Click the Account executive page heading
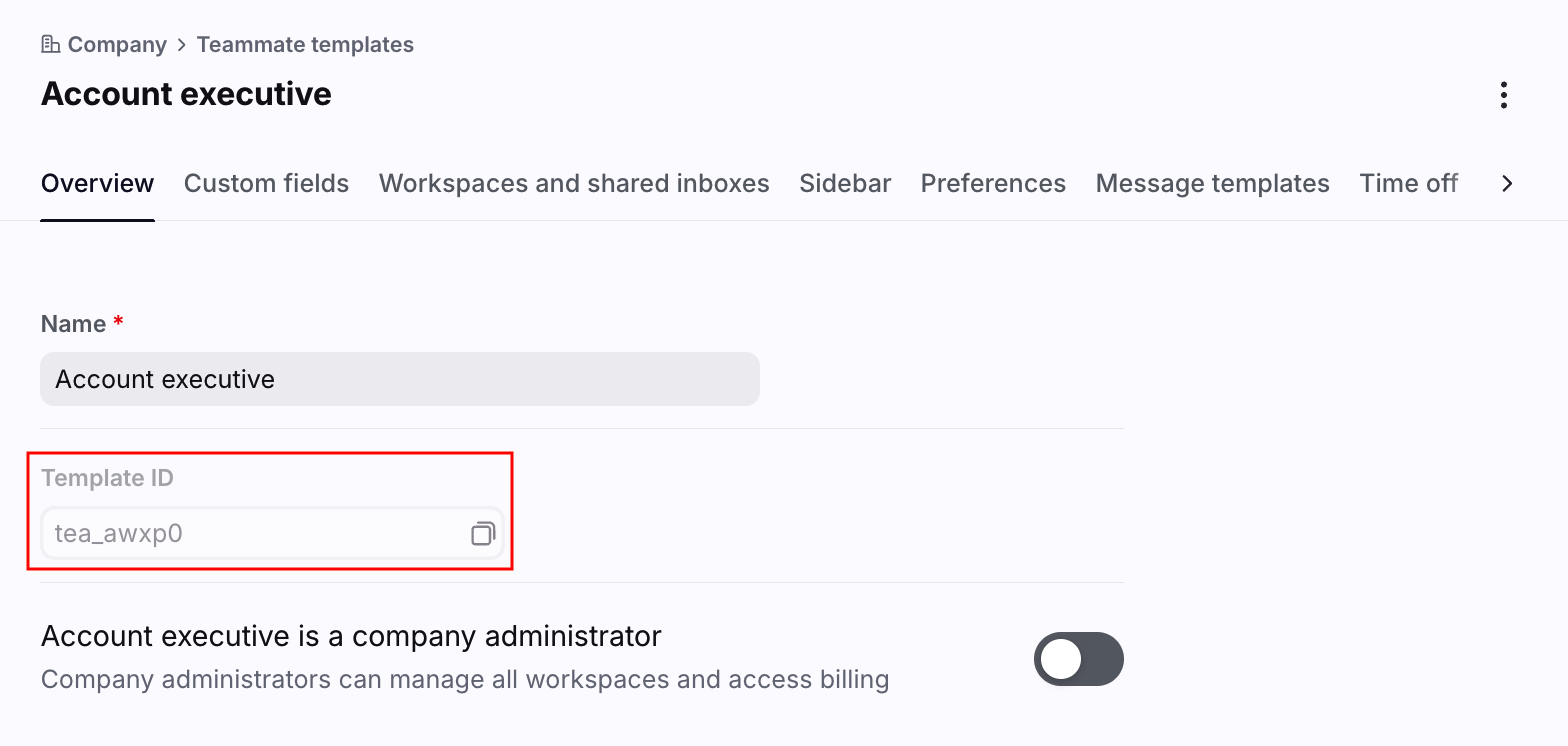Viewport: 1568px width, 746px height. pyautogui.click(x=186, y=94)
